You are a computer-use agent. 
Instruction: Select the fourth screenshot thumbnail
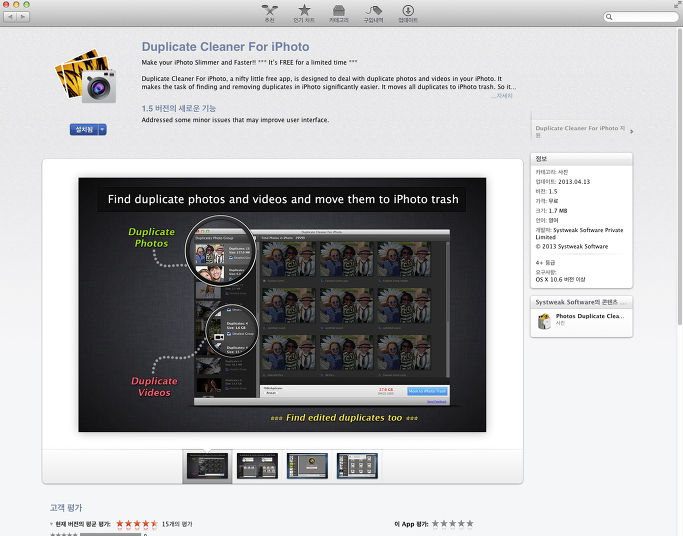[357, 466]
